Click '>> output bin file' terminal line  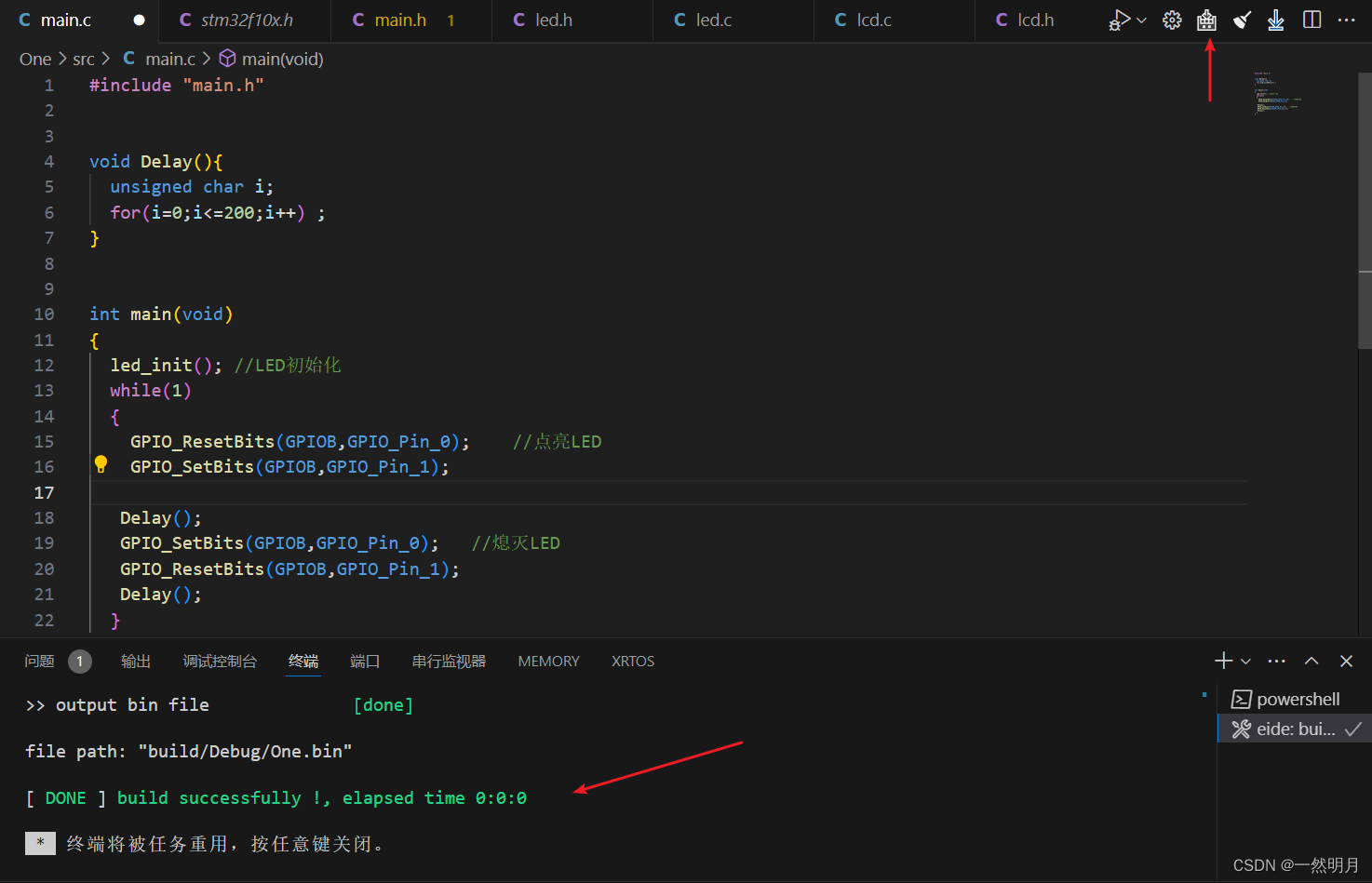117,705
